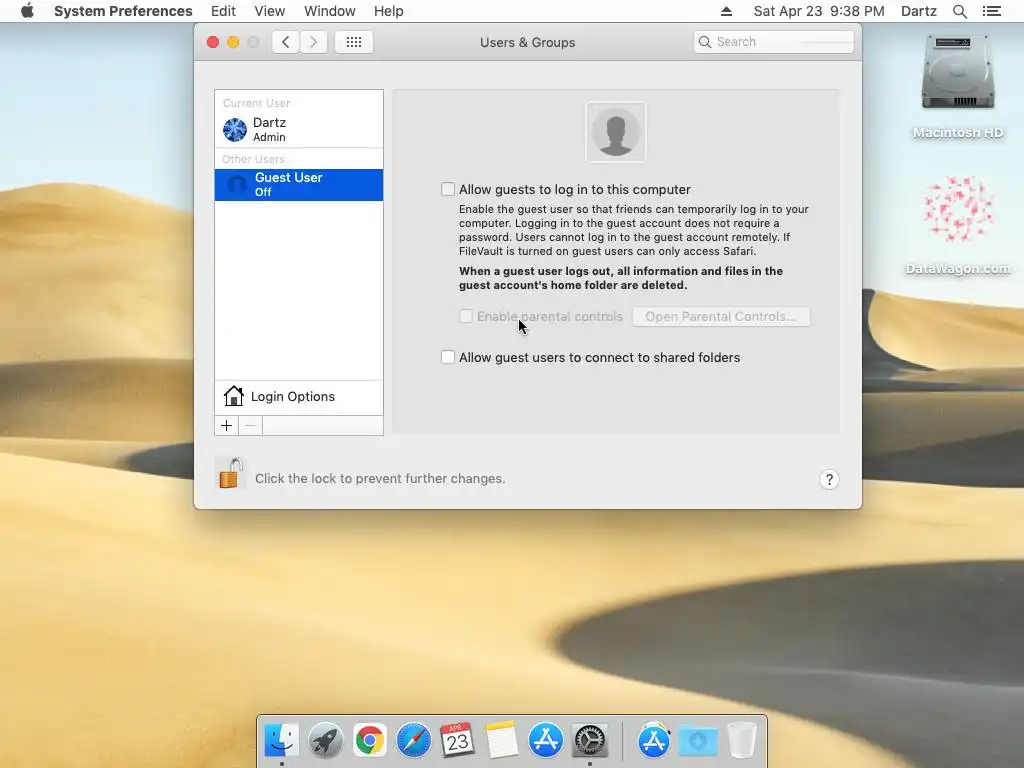Open the Trash in the Dock
This screenshot has height=768, width=1024.
(742, 741)
